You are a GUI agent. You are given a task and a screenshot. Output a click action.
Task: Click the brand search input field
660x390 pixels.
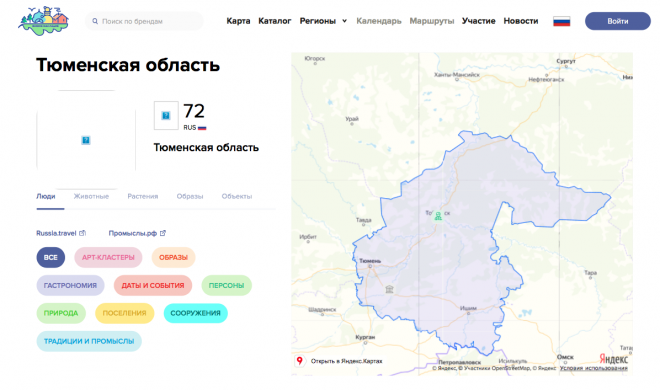[x=144, y=21]
